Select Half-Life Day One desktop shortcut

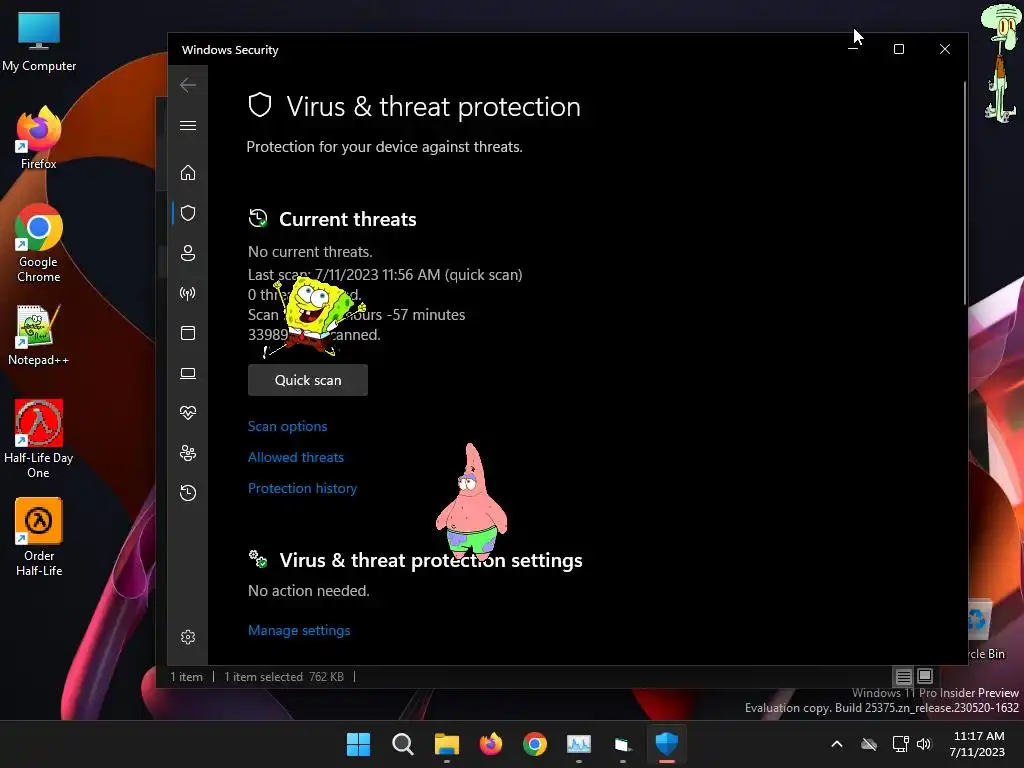tap(39, 439)
